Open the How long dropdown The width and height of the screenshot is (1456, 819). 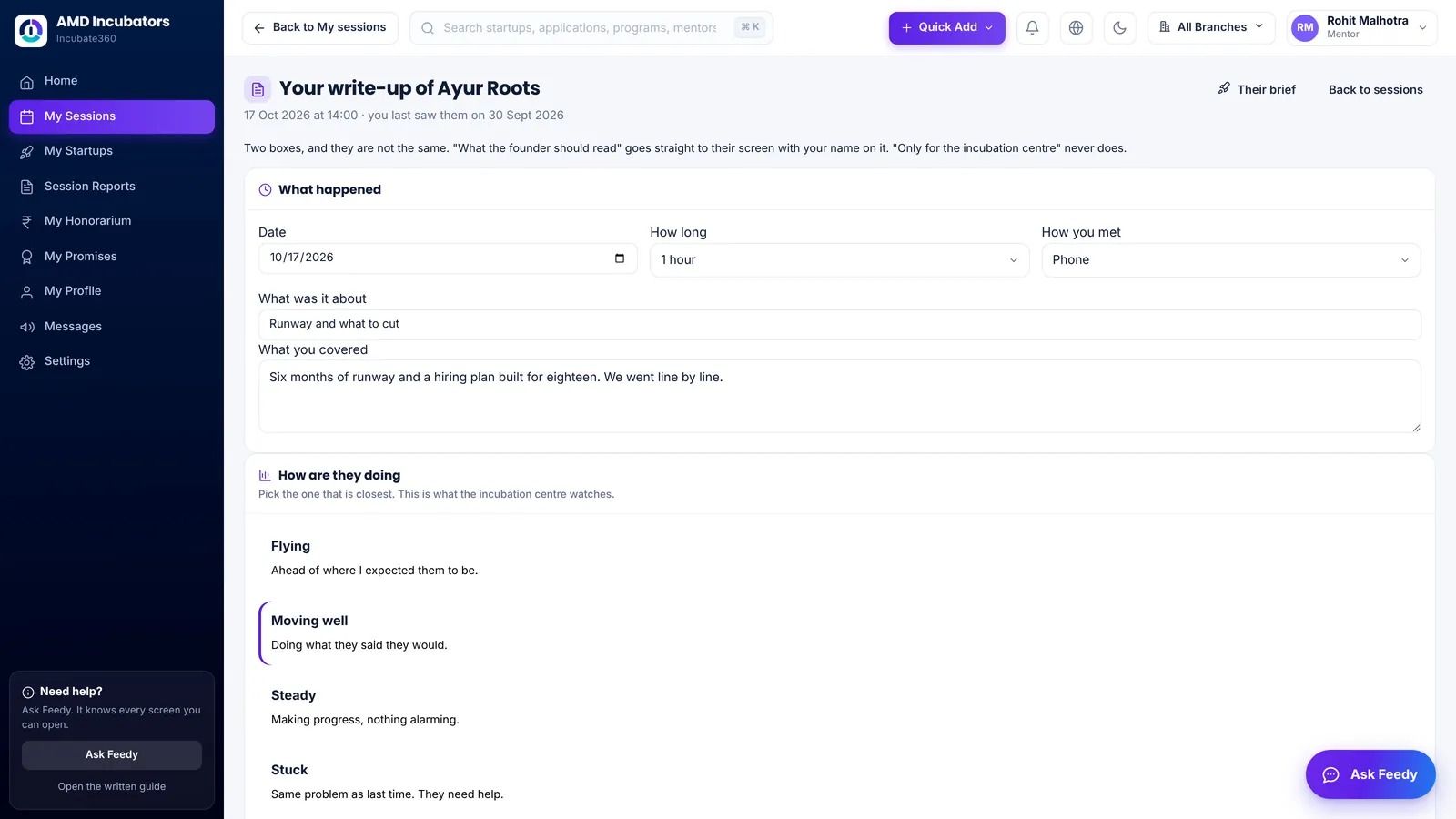pos(839,260)
